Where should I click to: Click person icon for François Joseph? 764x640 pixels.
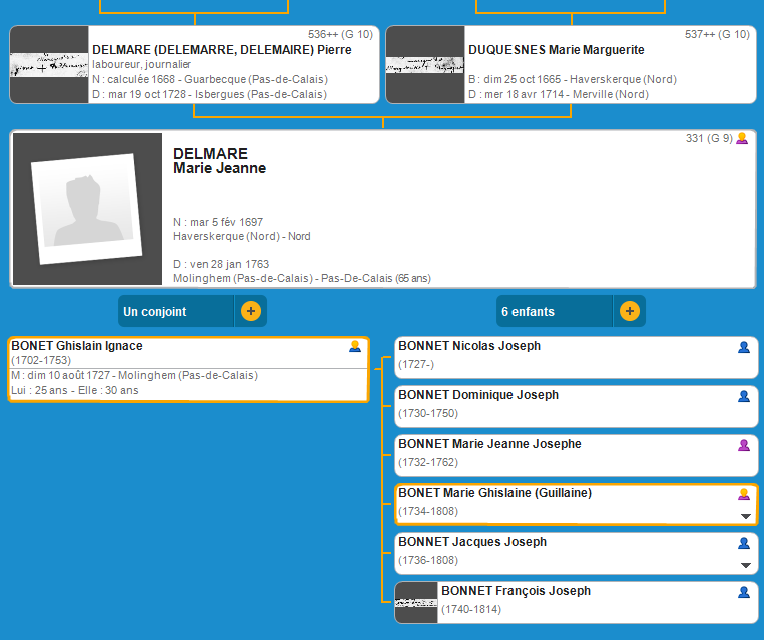pos(743,592)
